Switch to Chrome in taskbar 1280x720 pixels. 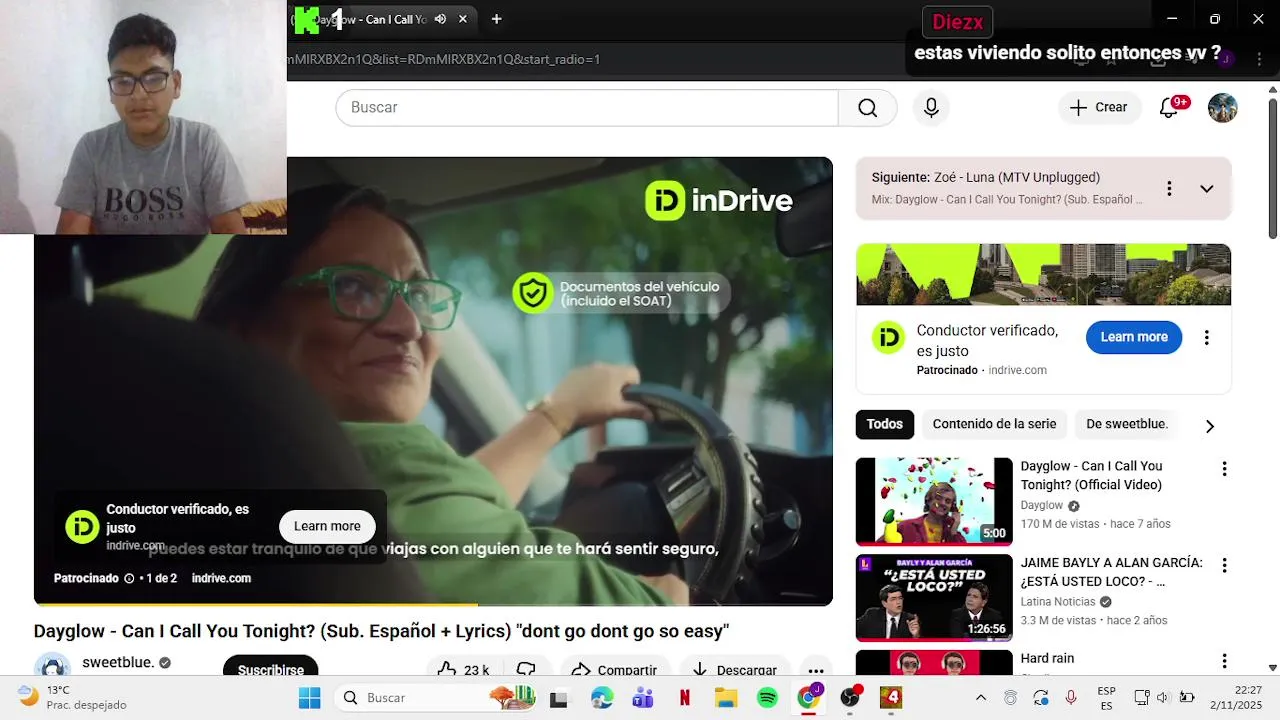tap(808, 697)
